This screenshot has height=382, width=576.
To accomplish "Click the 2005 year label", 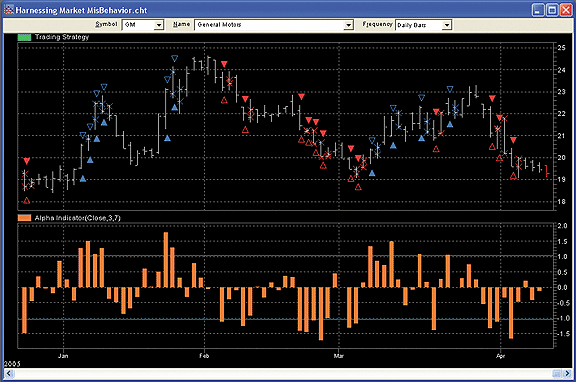I will pyautogui.click(x=12, y=364).
